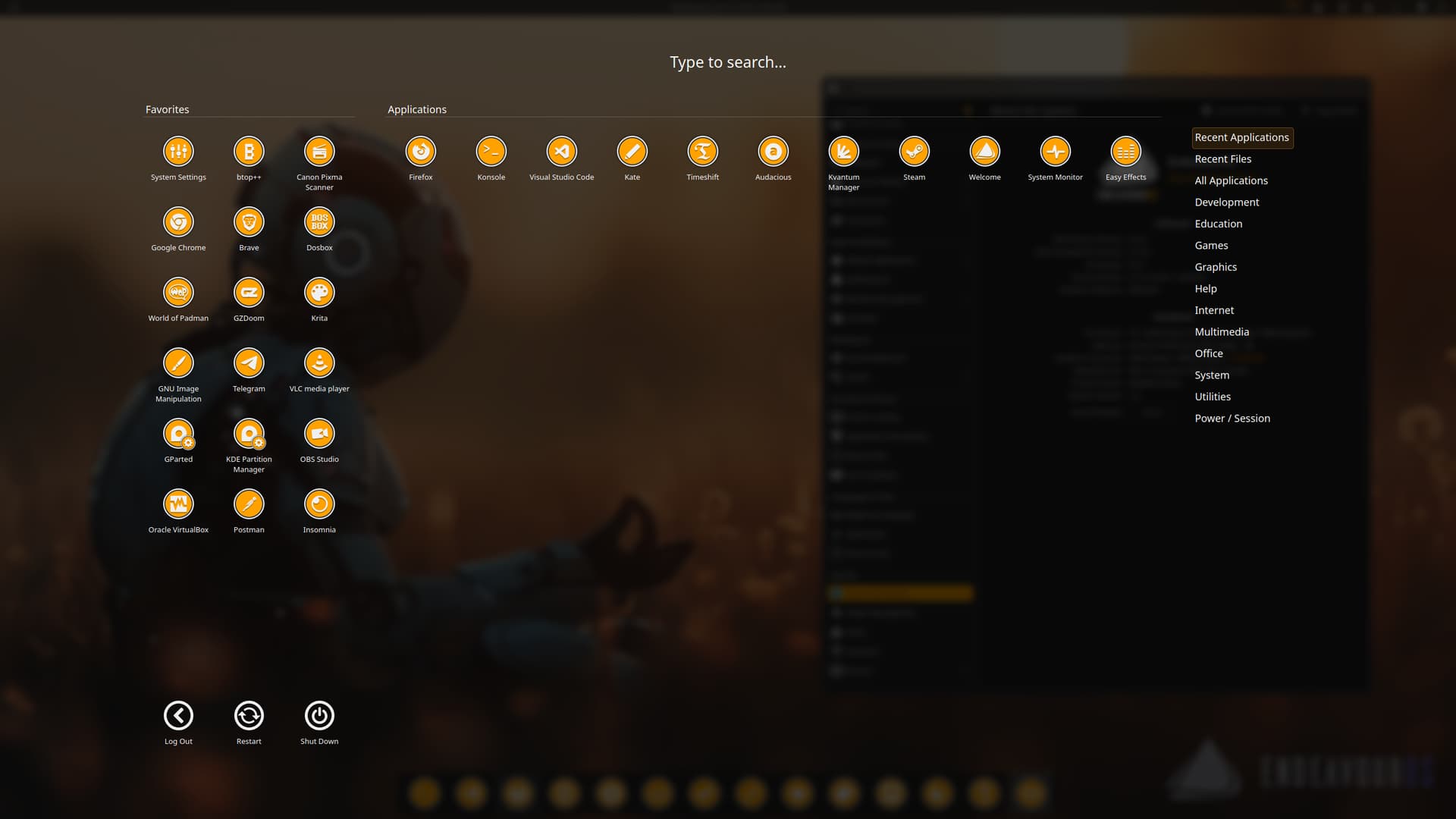
Task: Launch VLC media player
Action: click(x=319, y=363)
